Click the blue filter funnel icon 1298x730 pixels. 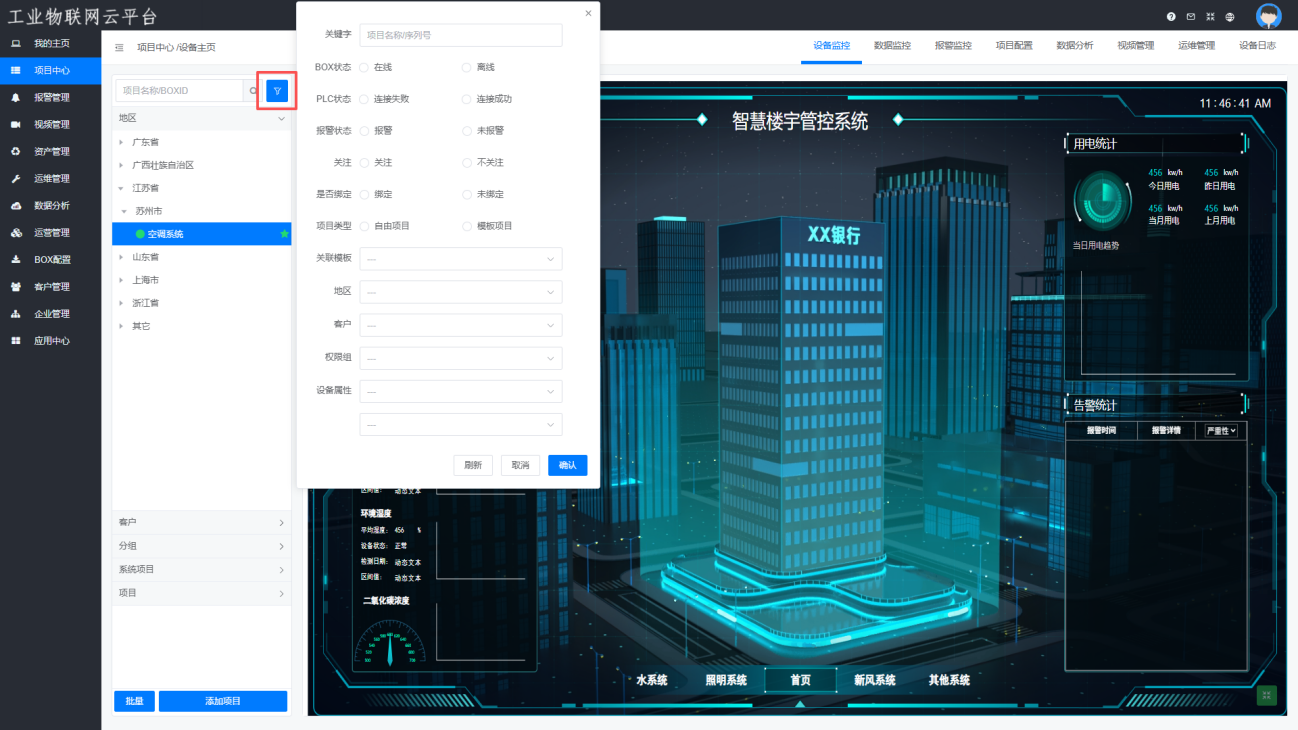click(277, 91)
